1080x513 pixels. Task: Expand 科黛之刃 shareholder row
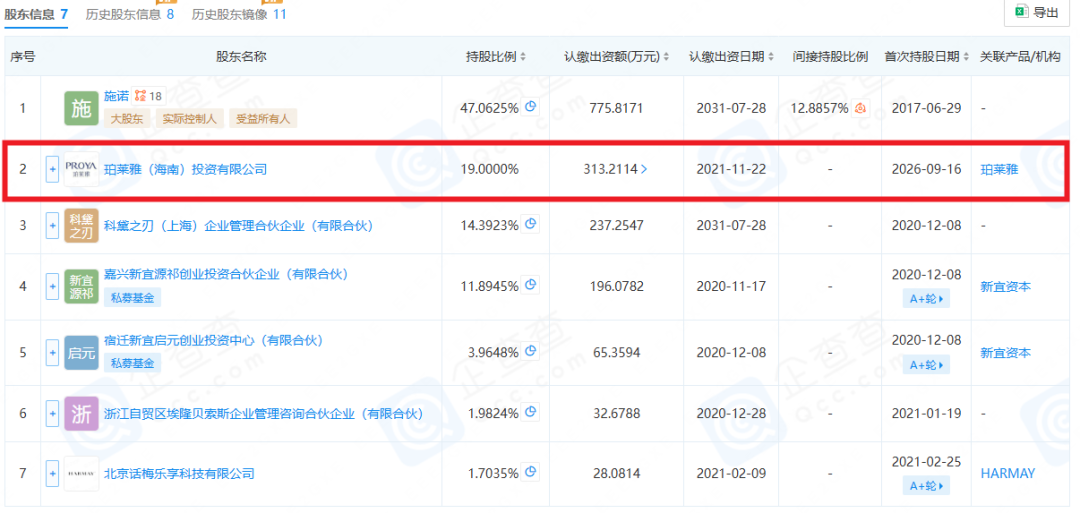pyautogui.click(x=52, y=225)
